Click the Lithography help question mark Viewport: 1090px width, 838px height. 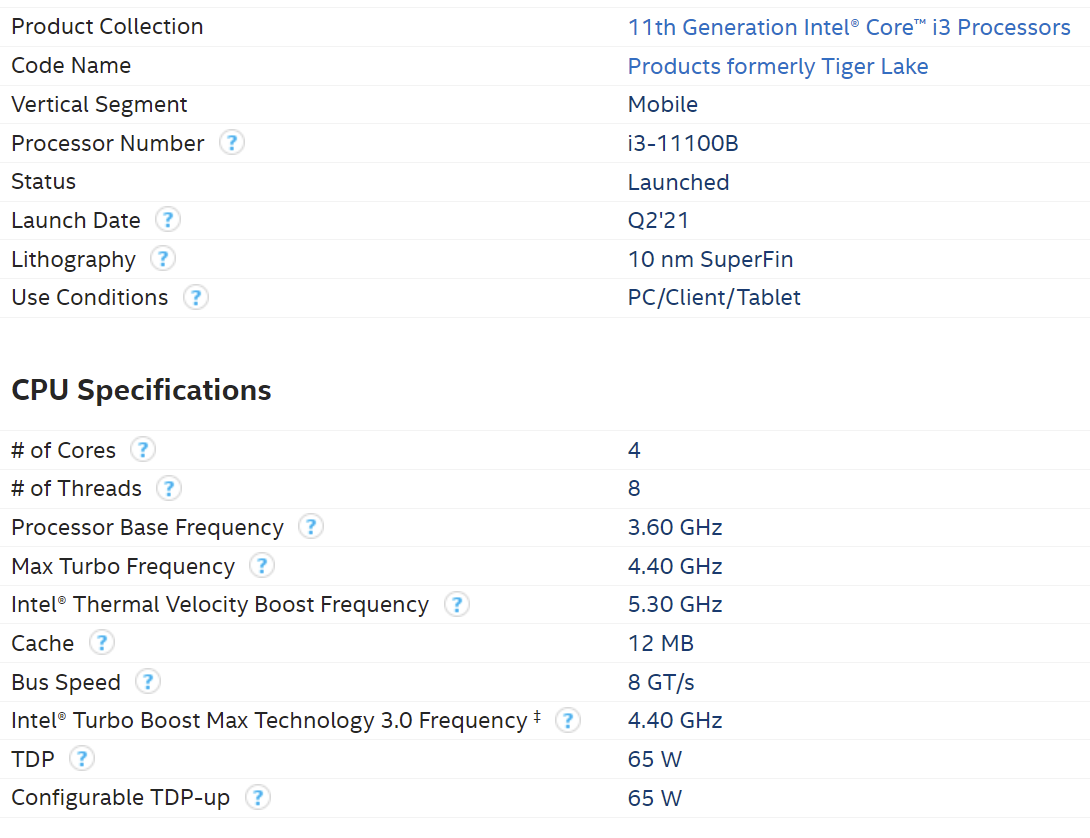162,258
